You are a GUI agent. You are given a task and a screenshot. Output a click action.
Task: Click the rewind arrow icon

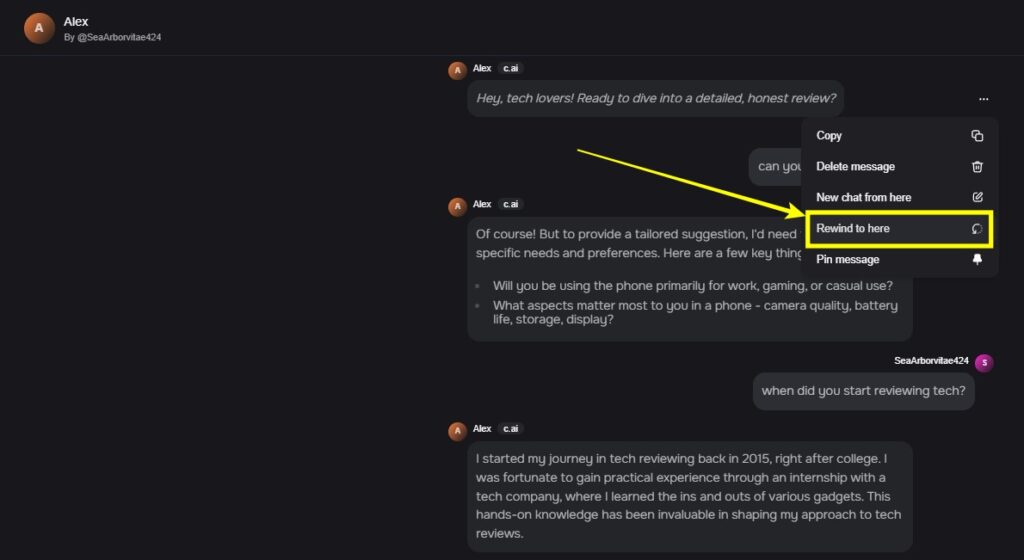point(977,228)
